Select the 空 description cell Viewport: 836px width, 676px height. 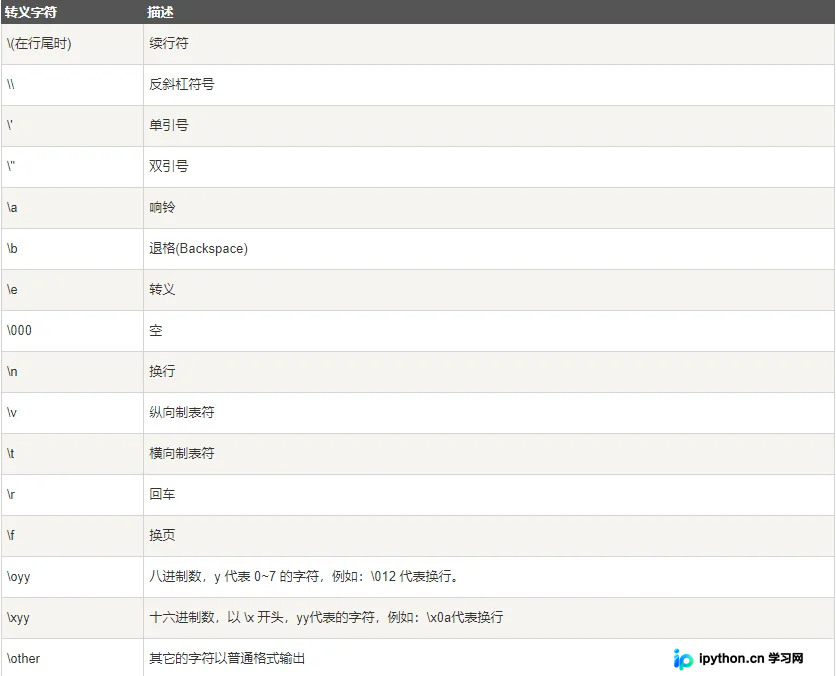coord(489,331)
